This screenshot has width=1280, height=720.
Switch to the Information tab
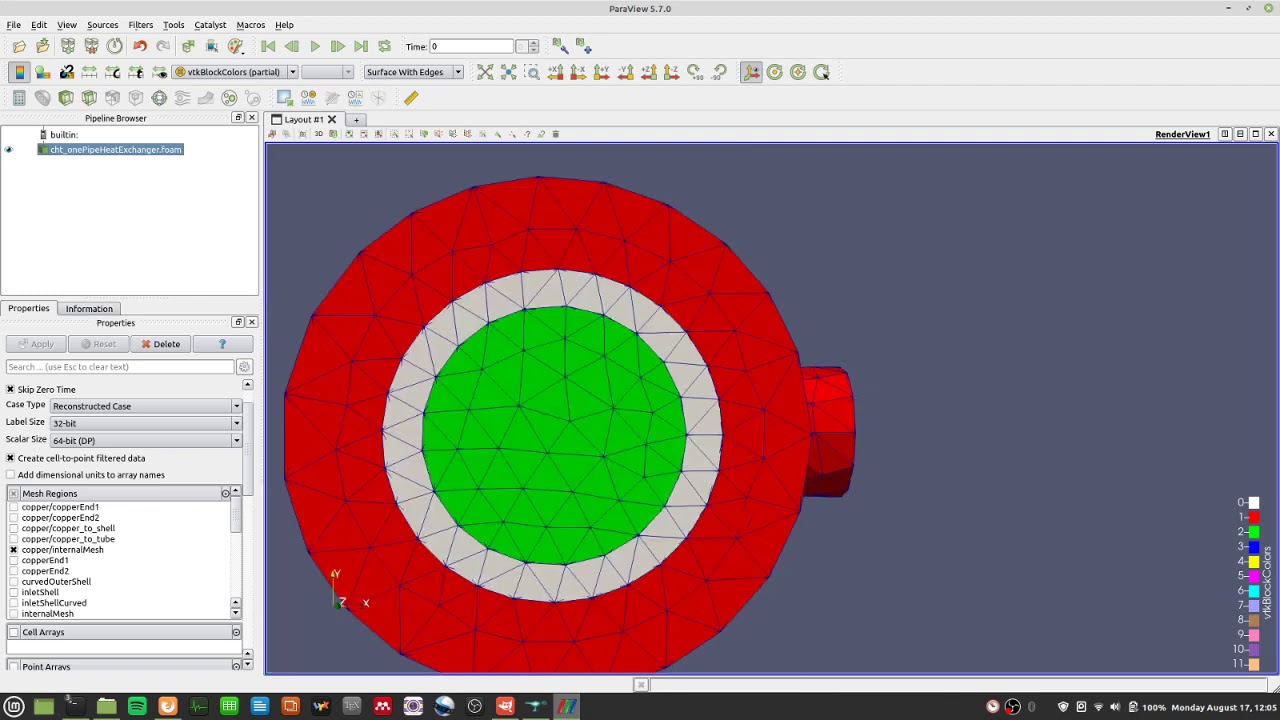(89, 309)
